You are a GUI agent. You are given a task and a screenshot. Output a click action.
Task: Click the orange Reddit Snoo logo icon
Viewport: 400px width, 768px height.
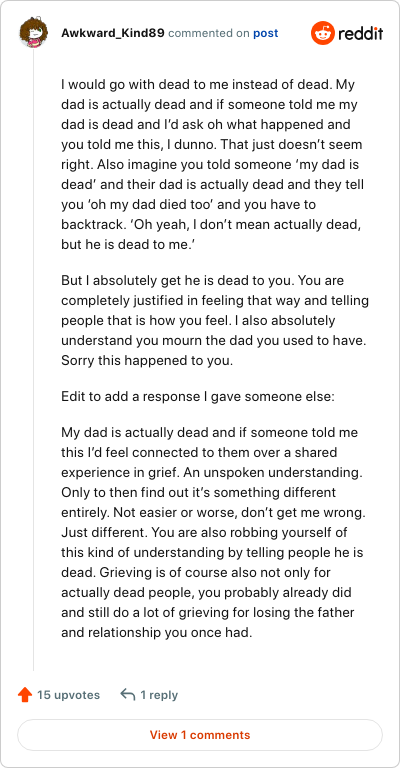[x=322, y=33]
